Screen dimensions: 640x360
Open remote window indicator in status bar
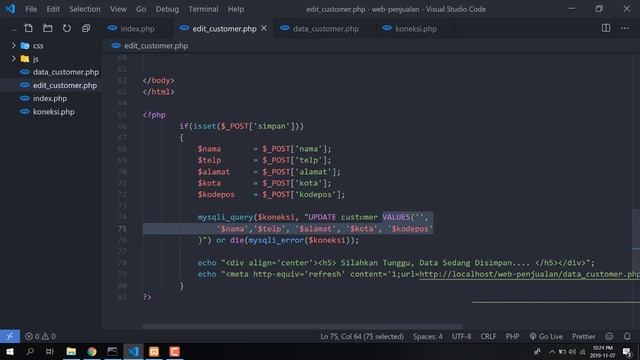(10, 336)
